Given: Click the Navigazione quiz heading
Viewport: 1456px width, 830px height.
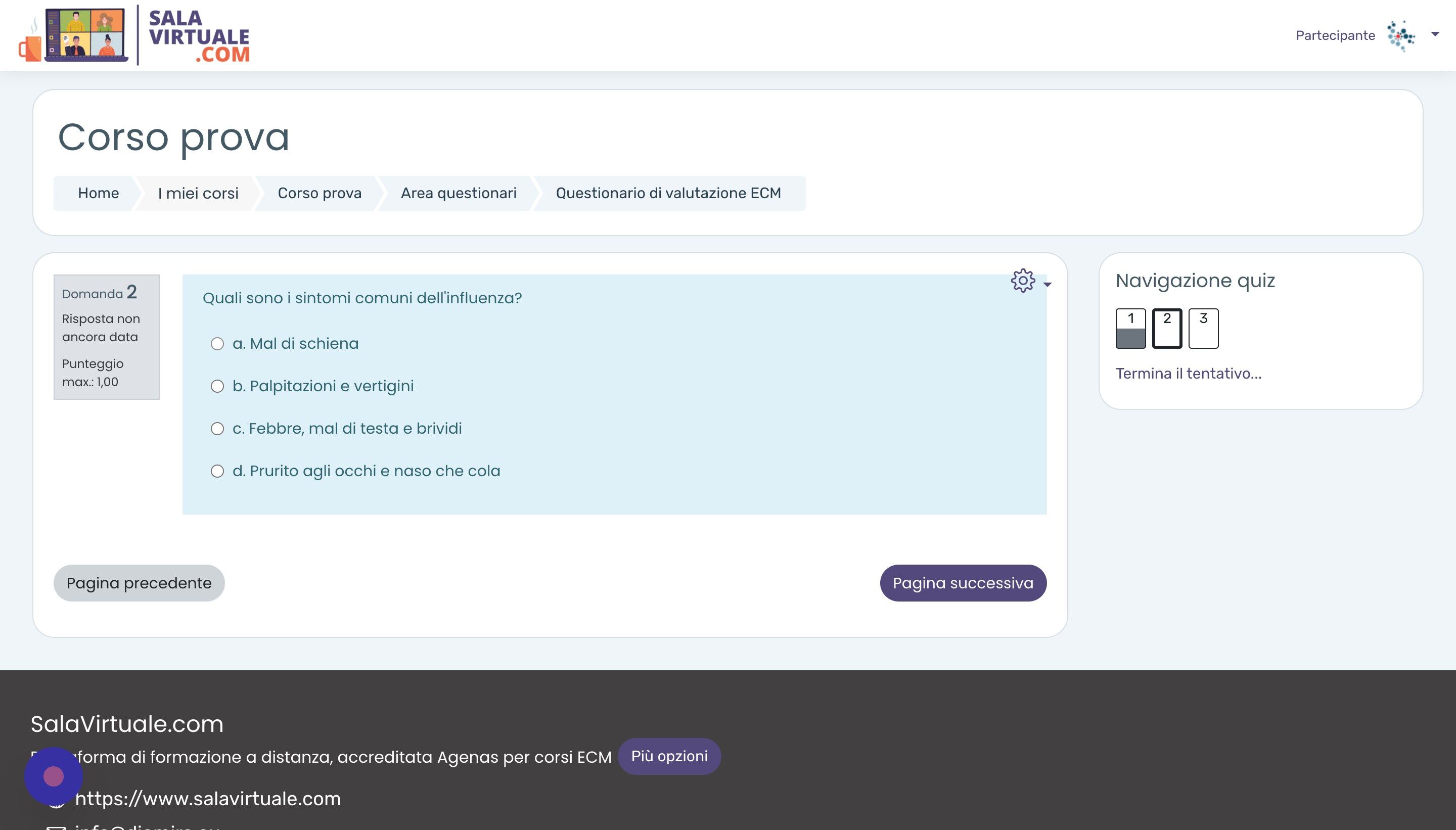Looking at the screenshot, I should [1195, 281].
